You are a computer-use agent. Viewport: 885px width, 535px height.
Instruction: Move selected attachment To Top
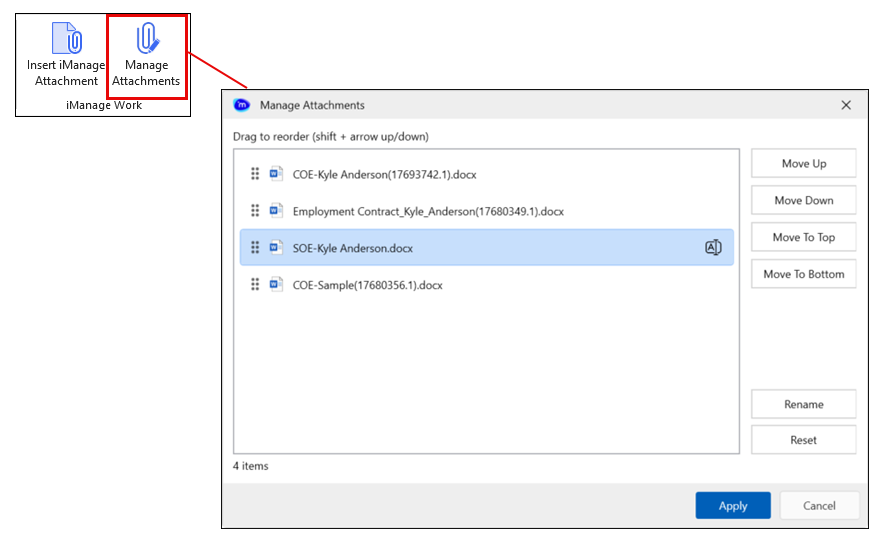tap(803, 237)
